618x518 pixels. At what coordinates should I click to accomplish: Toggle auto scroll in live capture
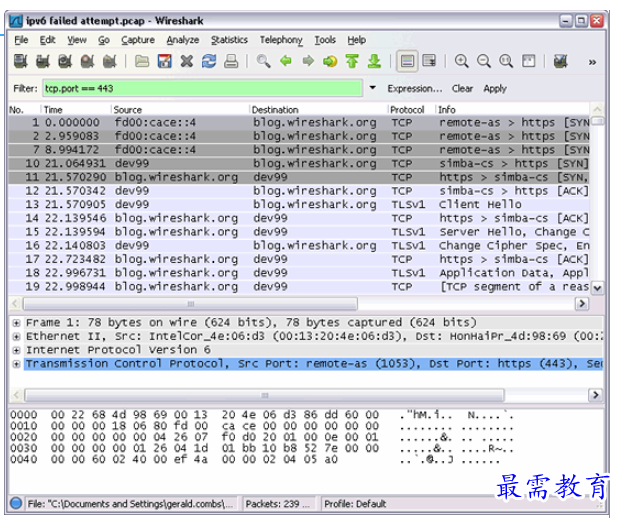click(429, 61)
